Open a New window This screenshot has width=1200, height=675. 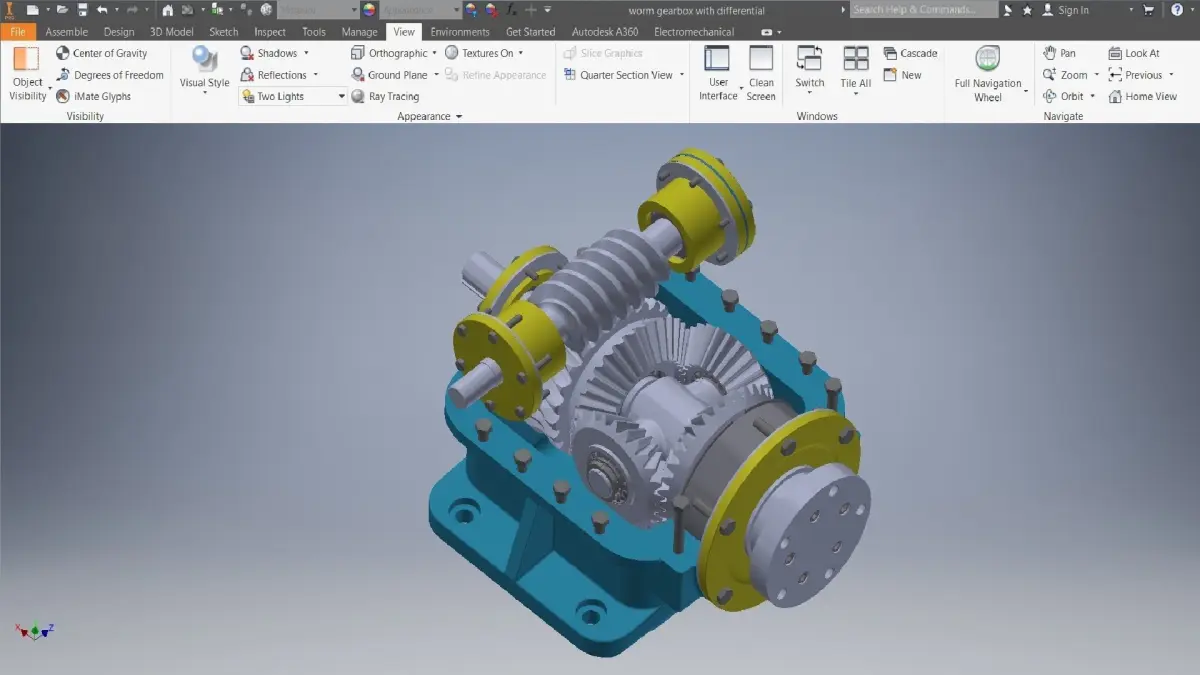click(902, 75)
